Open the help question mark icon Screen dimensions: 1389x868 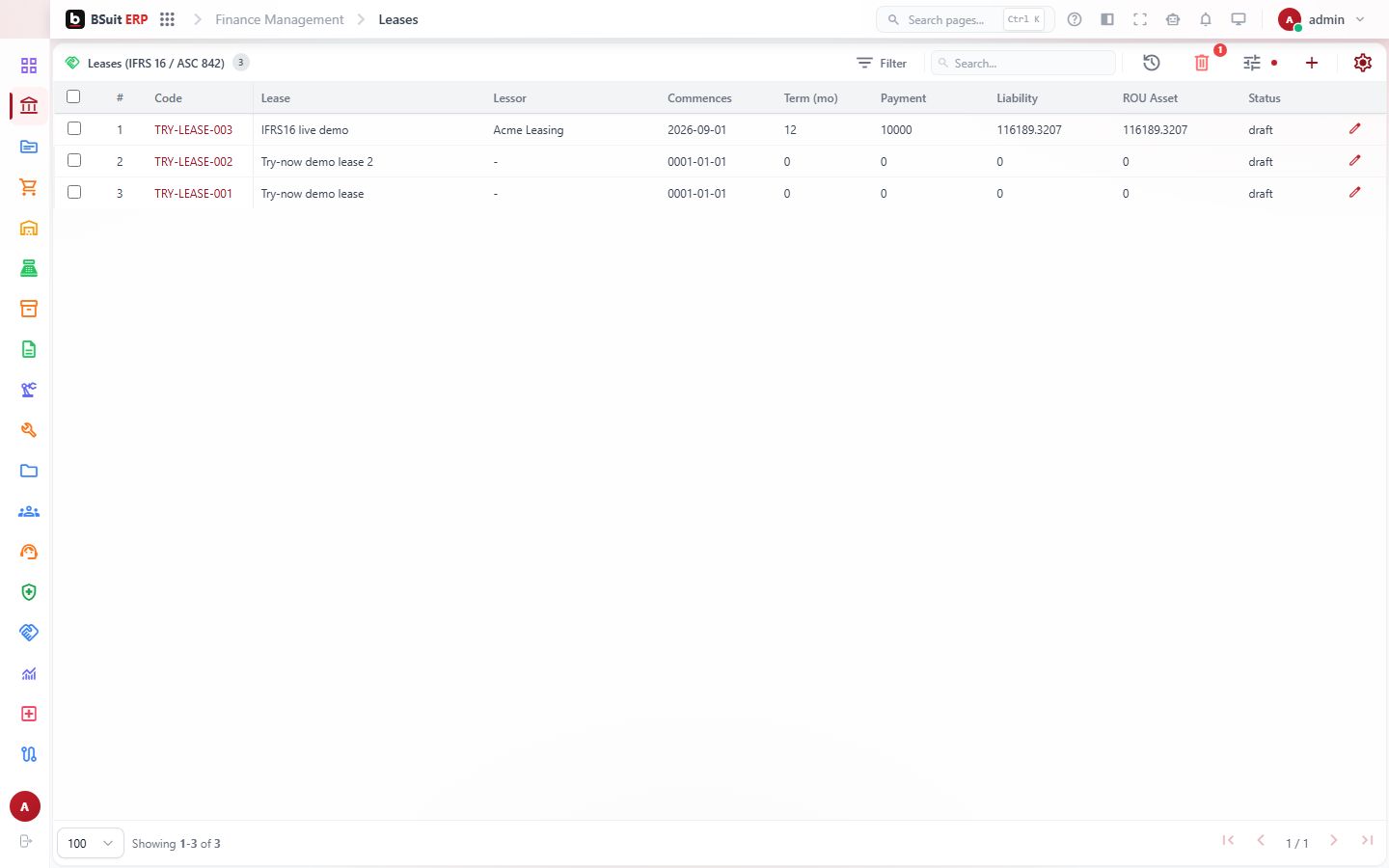pyautogui.click(x=1075, y=19)
